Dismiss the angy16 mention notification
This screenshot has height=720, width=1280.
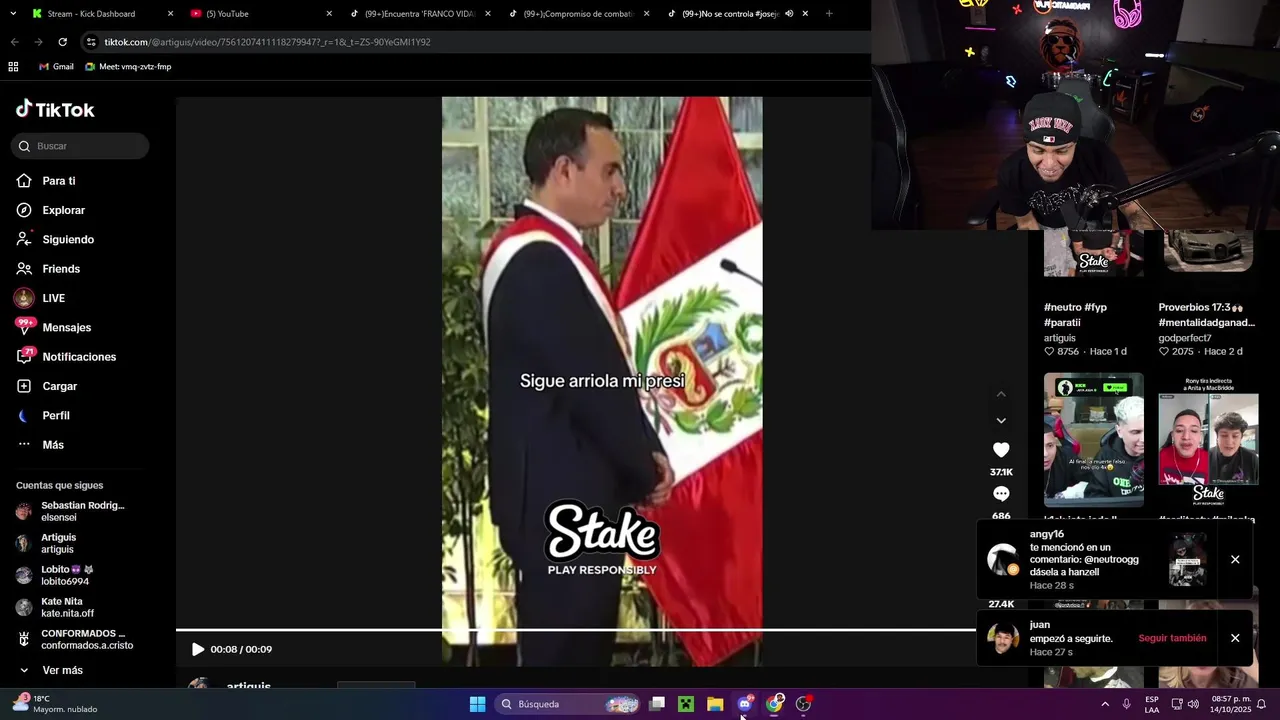[x=1235, y=560]
